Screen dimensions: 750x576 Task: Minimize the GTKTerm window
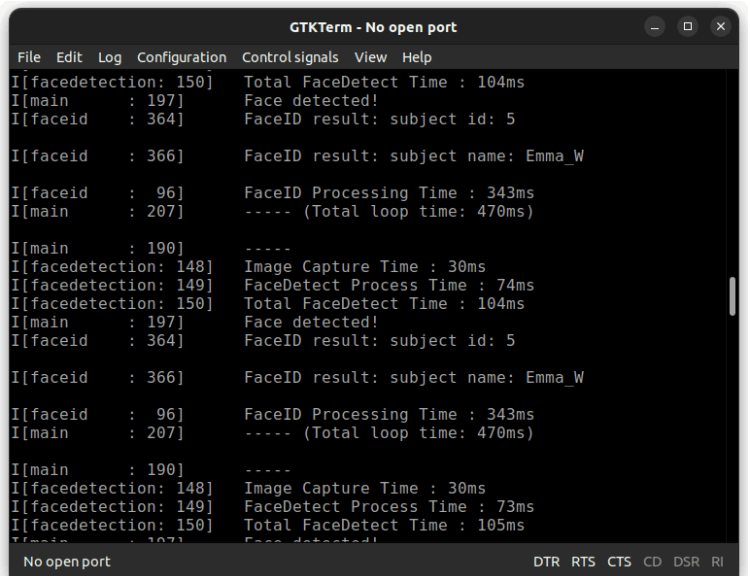(x=655, y=26)
